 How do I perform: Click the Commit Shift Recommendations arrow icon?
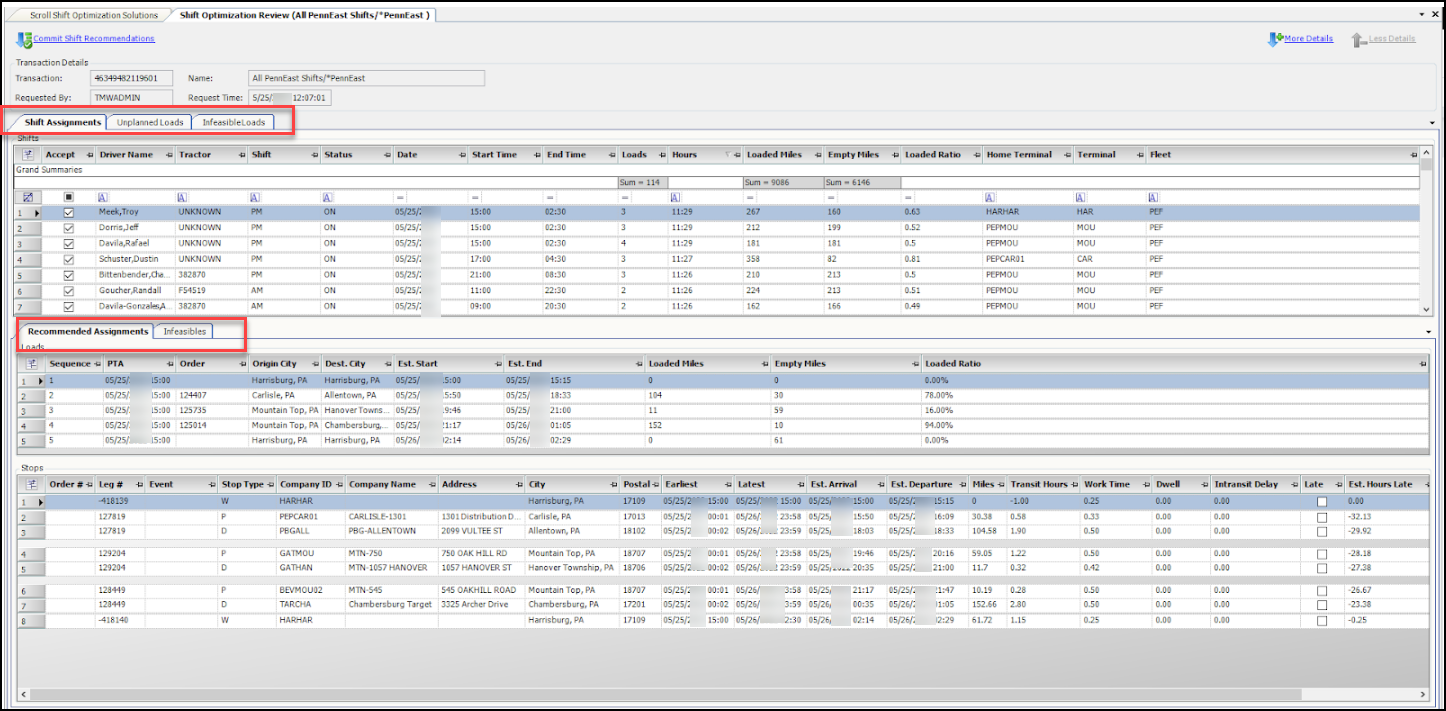(24, 40)
